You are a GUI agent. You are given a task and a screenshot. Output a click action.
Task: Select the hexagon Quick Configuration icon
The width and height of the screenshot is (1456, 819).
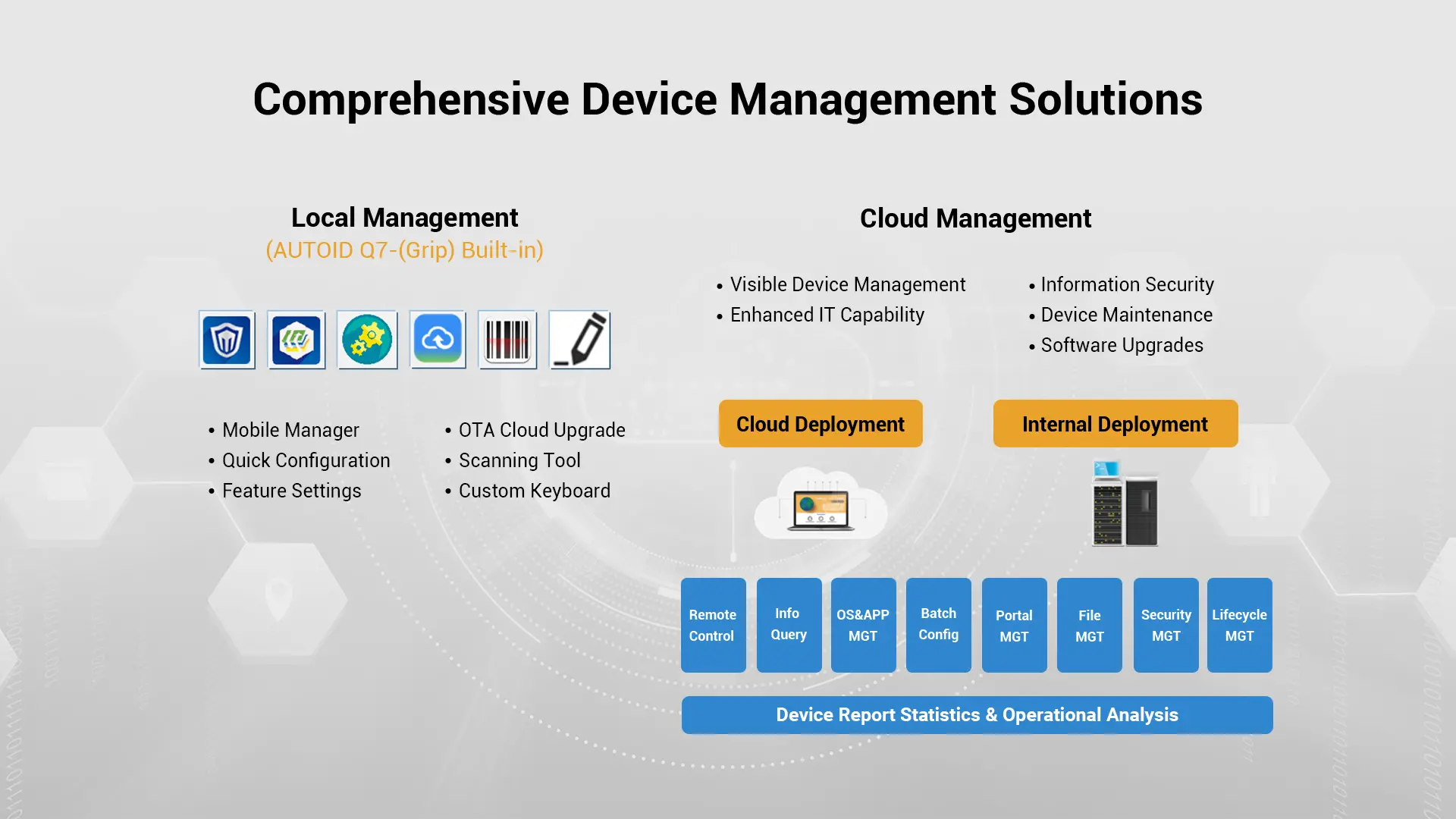(297, 340)
